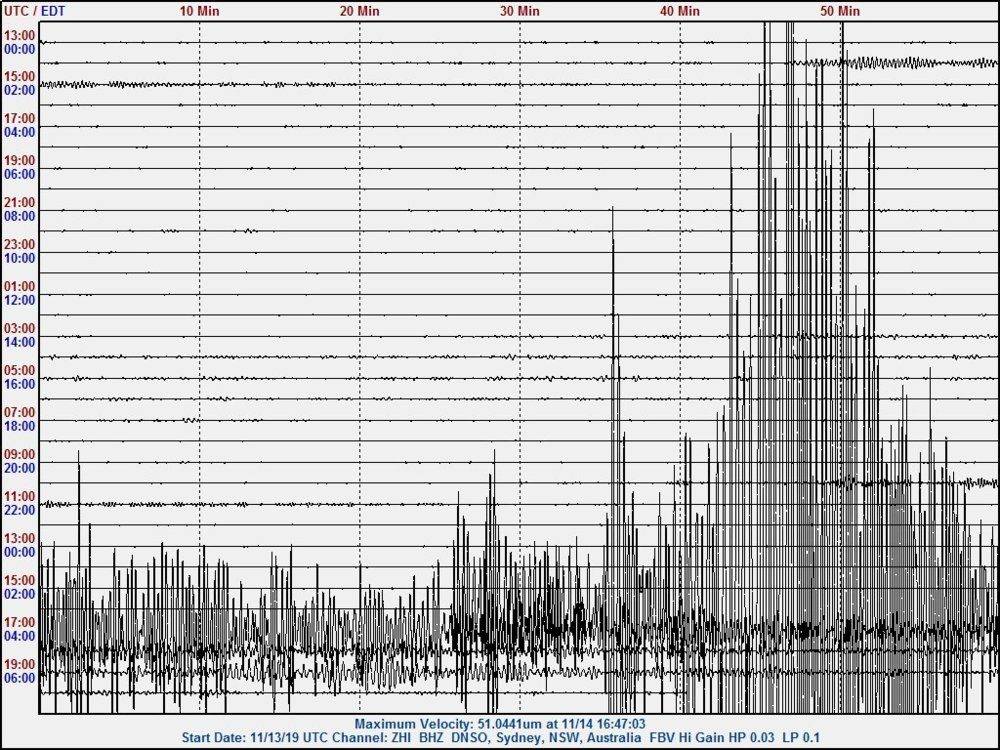Select the 10 Min time marker

[200, 11]
